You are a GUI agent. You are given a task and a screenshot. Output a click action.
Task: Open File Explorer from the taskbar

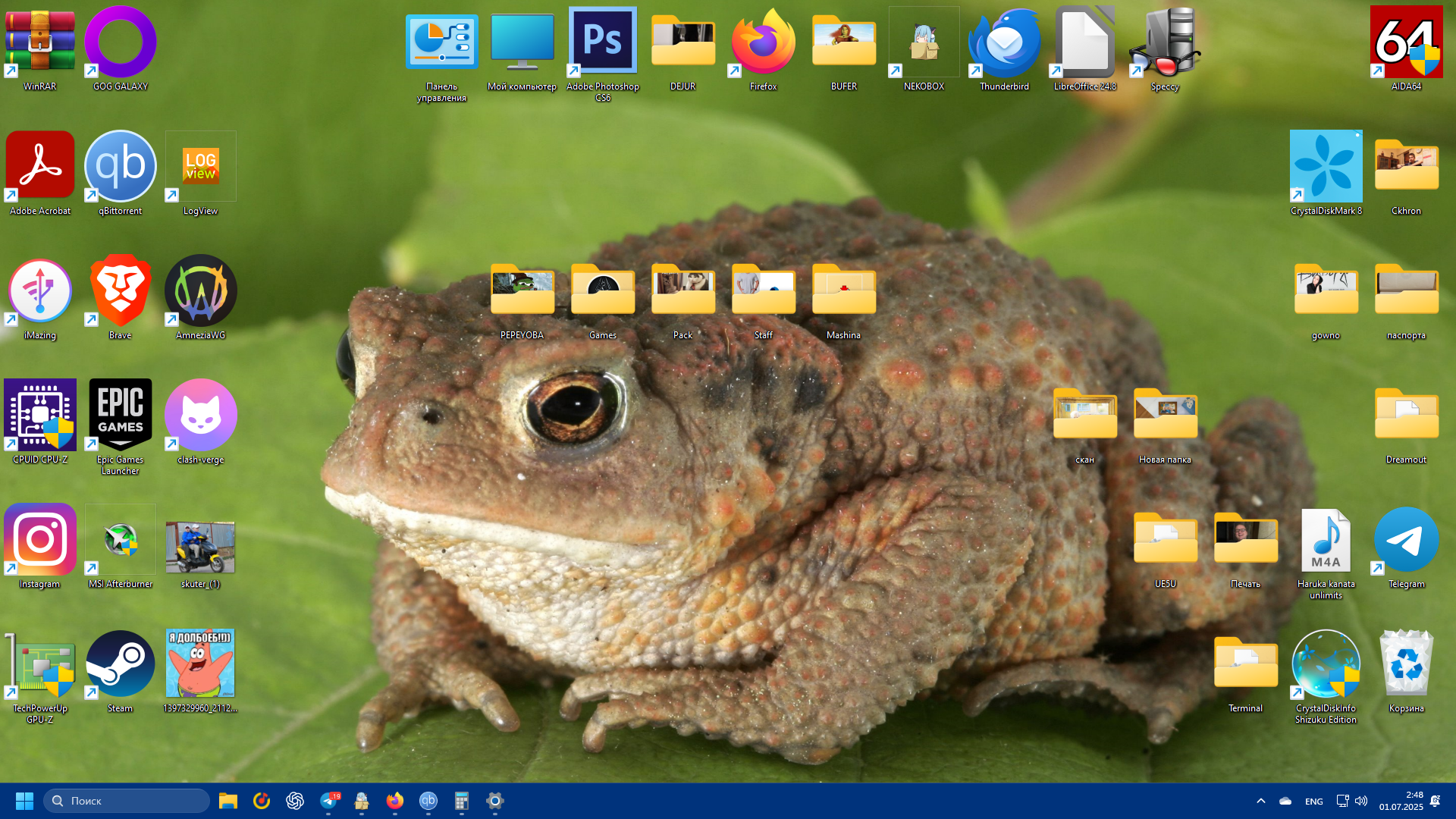click(x=227, y=801)
